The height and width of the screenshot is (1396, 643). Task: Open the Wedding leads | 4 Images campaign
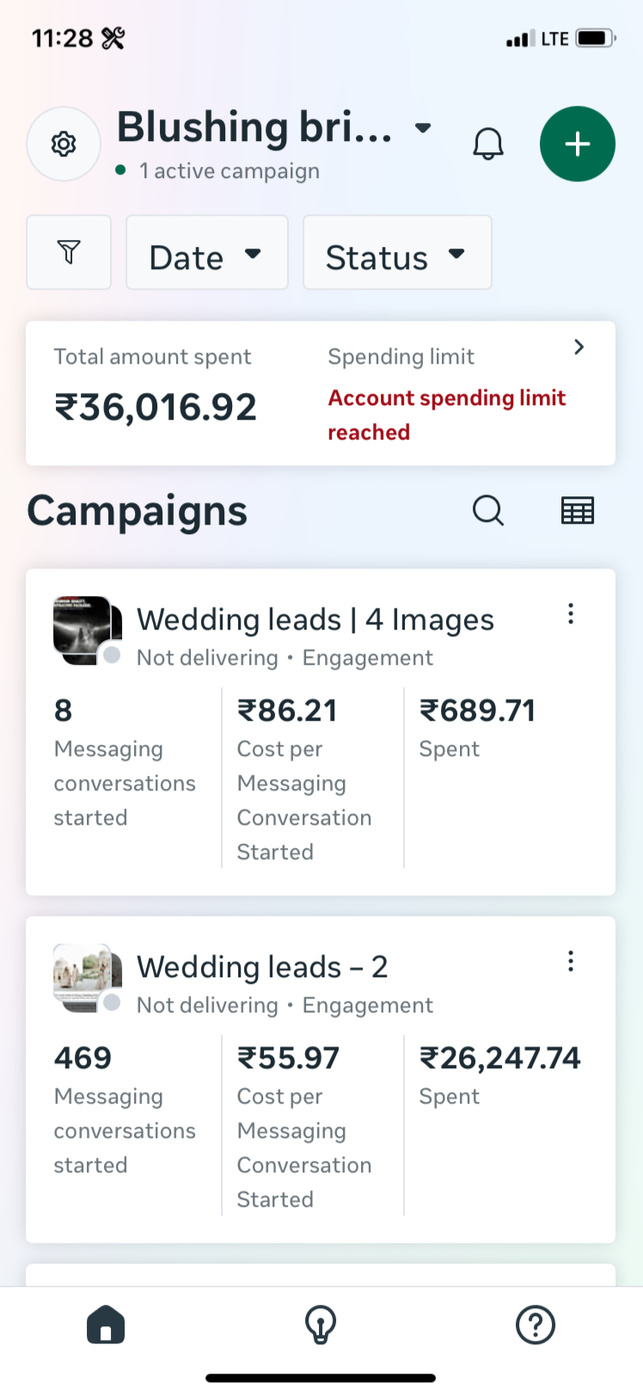tap(315, 620)
